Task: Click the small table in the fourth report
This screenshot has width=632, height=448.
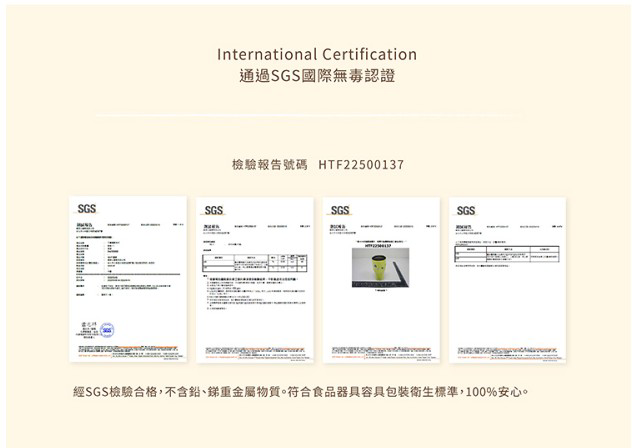Action: point(507,253)
